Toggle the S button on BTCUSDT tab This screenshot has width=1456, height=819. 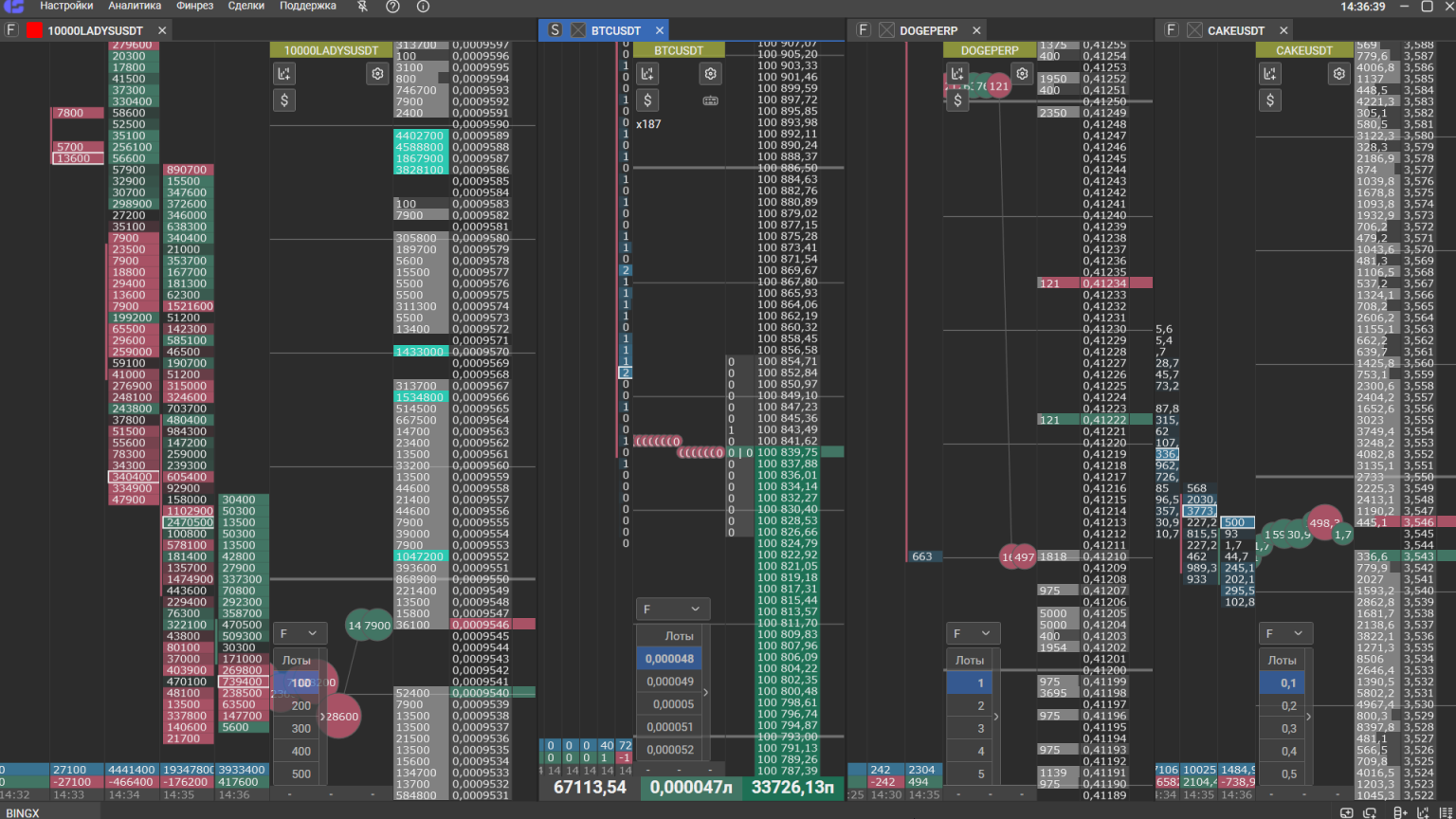tap(555, 30)
